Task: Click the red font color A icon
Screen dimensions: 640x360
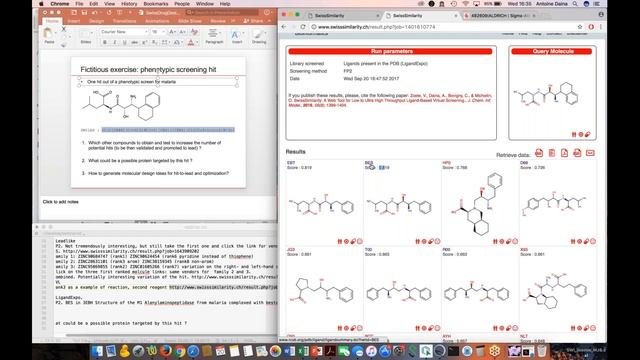Action: point(191,42)
